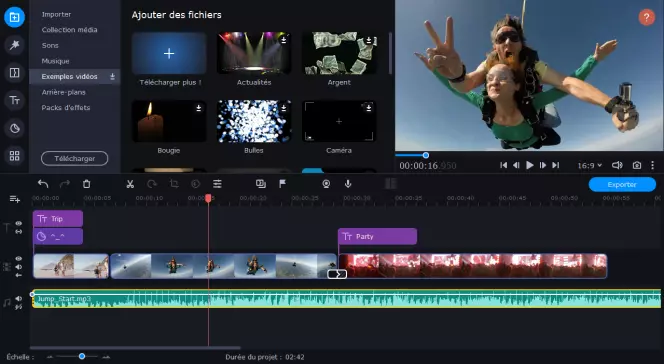Viewport: 664px width, 364px height.
Task: Select the Bougie video thumbnail
Action: [169, 121]
